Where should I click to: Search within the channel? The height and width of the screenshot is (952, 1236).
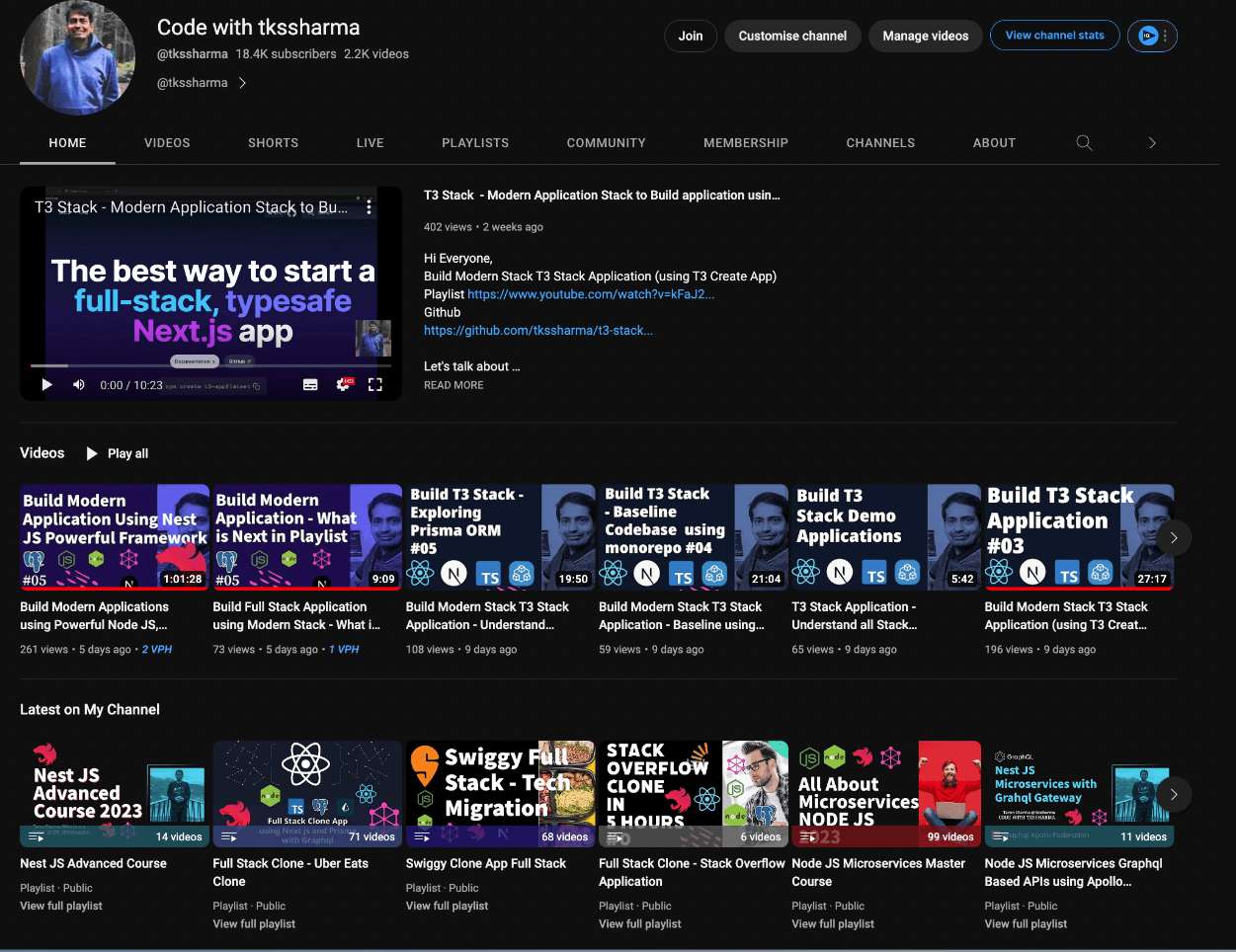[x=1084, y=143]
